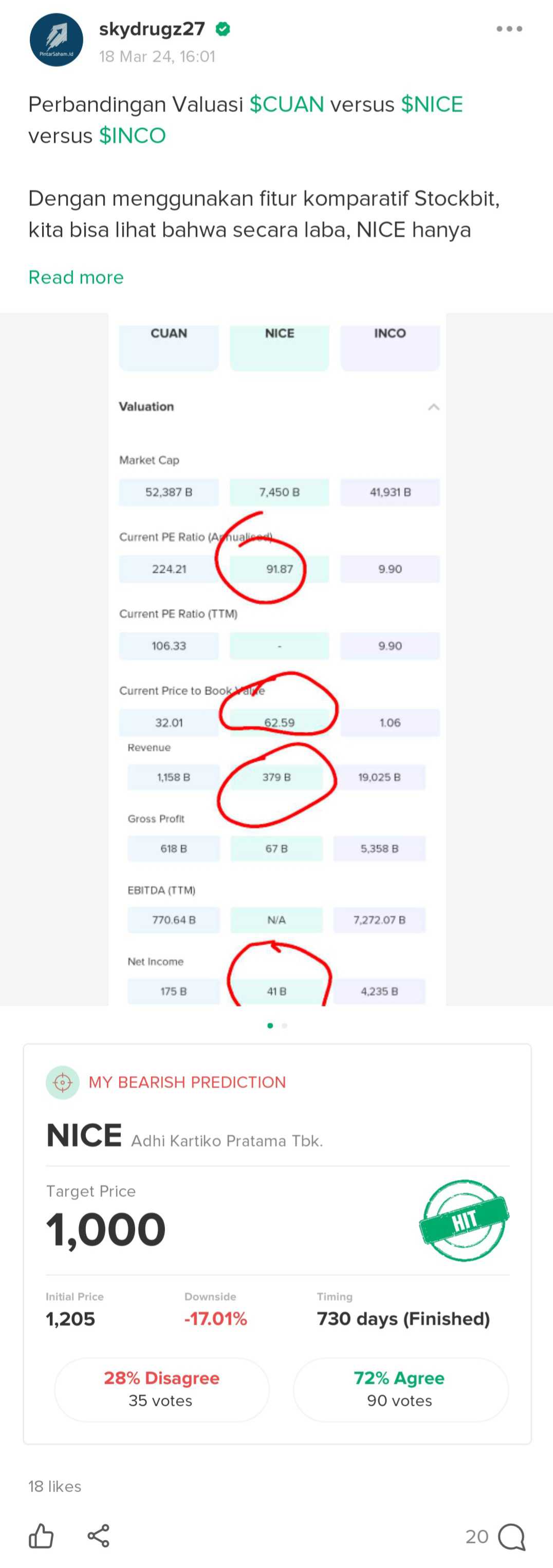Tap the green HIT stamp
Screen dimensions: 553x1568
point(464,1220)
